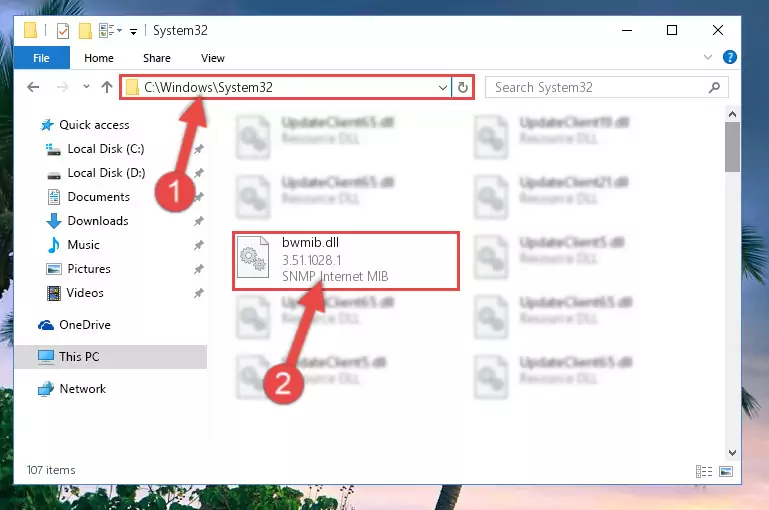Click the pin icon beside Videos
Image resolution: width=769 pixels, height=510 pixels.
[198, 293]
